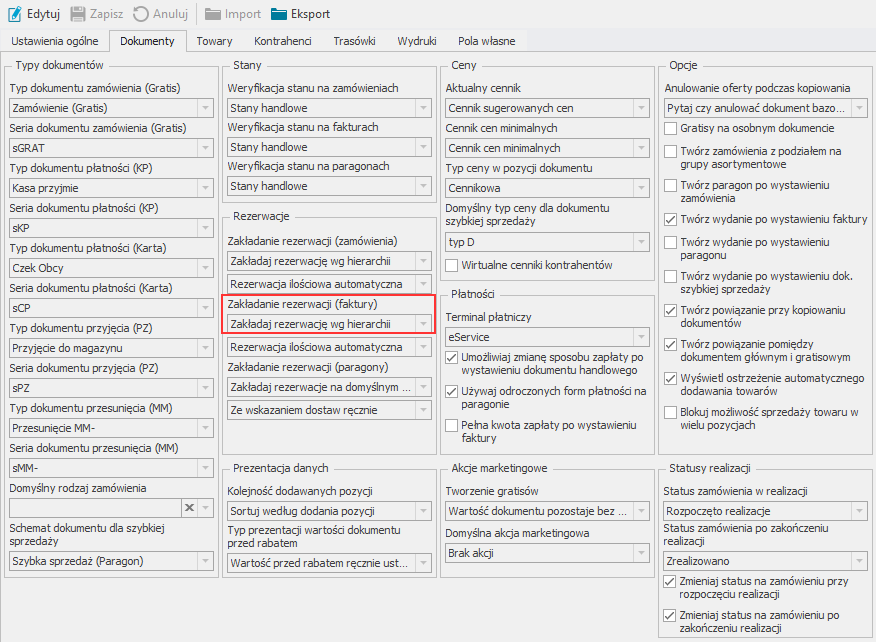The image size is (876, 642).
Task: Open Zakładanie rezerwacji (faktury) dropdown
Action: [424, 323]
